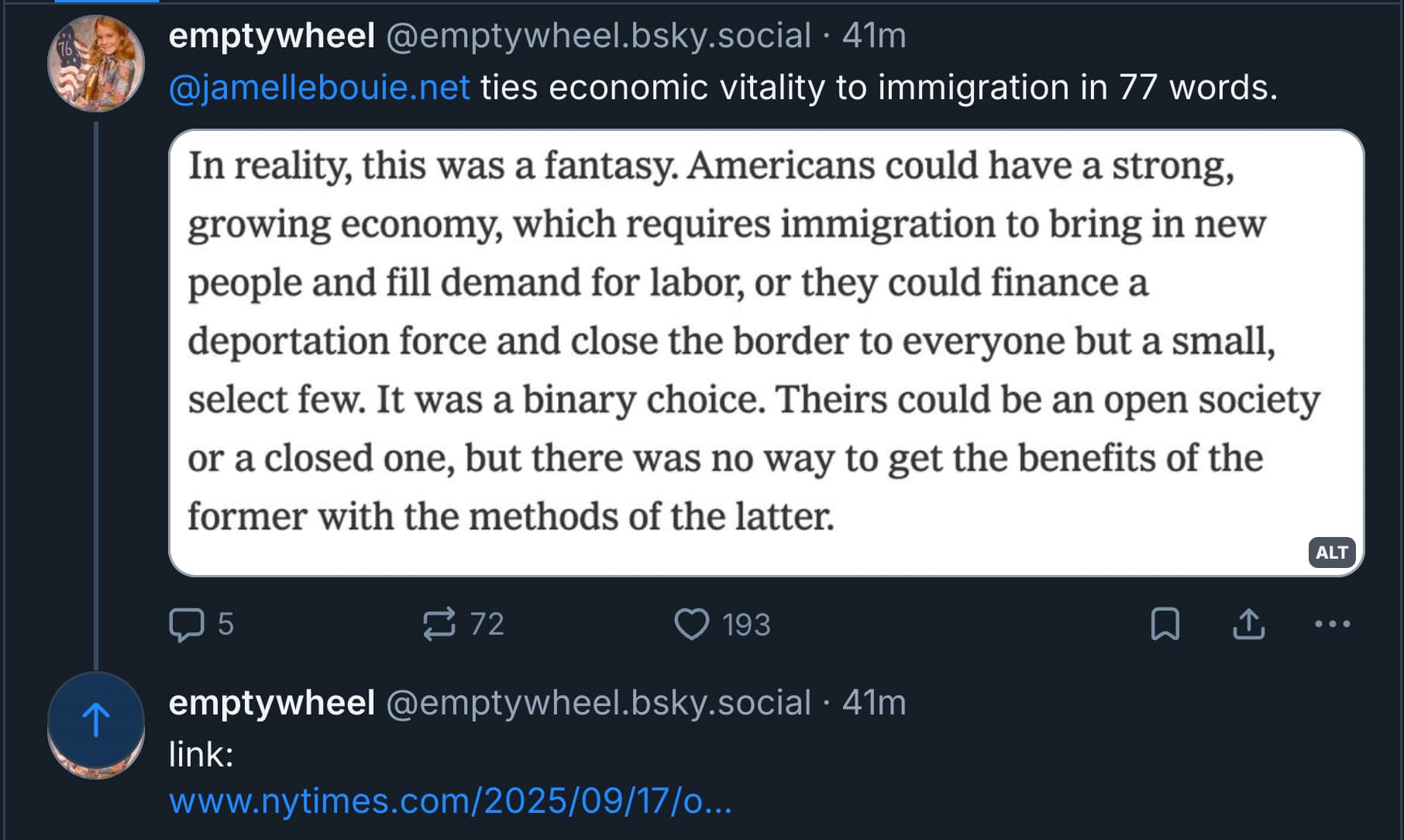Click the emptywheel name on the reply post
The height and width of the screenshot is (840, 1404).
pos(272,703)
